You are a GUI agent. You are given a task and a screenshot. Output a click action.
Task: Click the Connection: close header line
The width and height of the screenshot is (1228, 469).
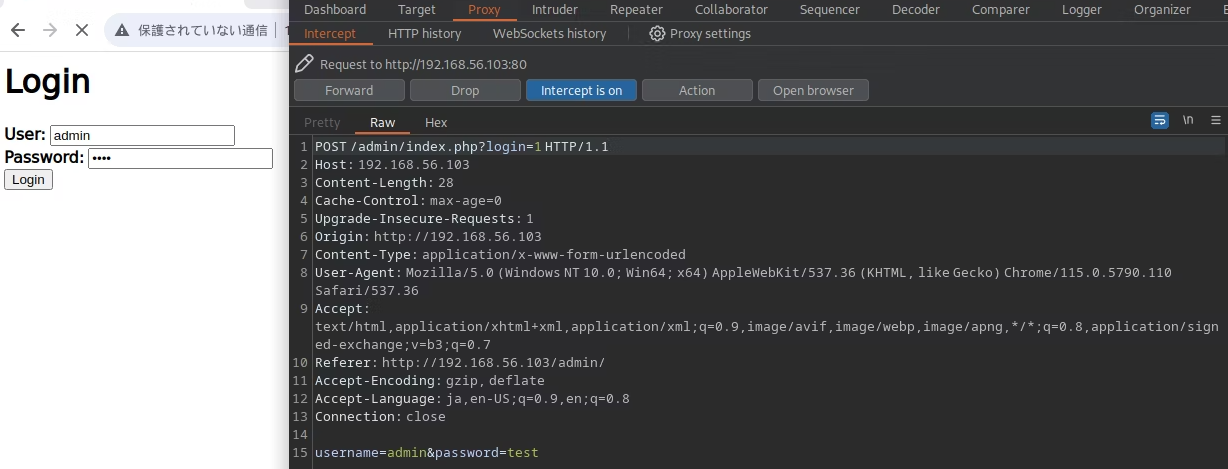tap(380, 417)
